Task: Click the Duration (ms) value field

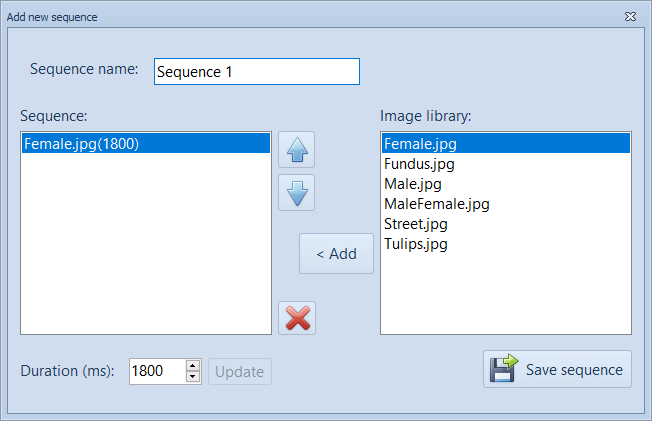Action: point(157,371)
